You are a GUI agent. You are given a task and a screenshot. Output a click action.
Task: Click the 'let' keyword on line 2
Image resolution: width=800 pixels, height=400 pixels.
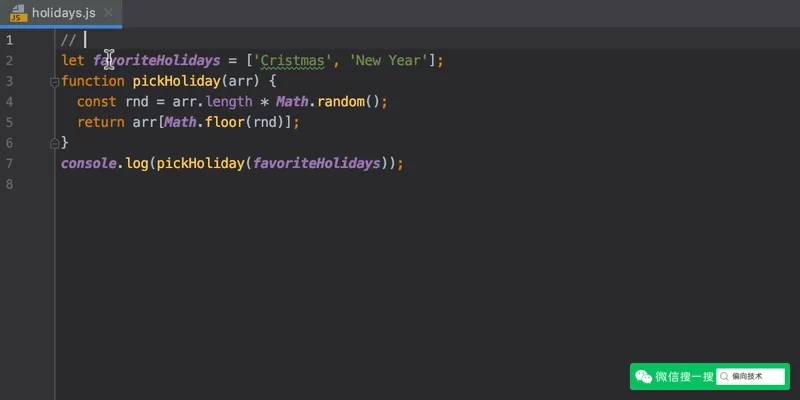point(73,61)
